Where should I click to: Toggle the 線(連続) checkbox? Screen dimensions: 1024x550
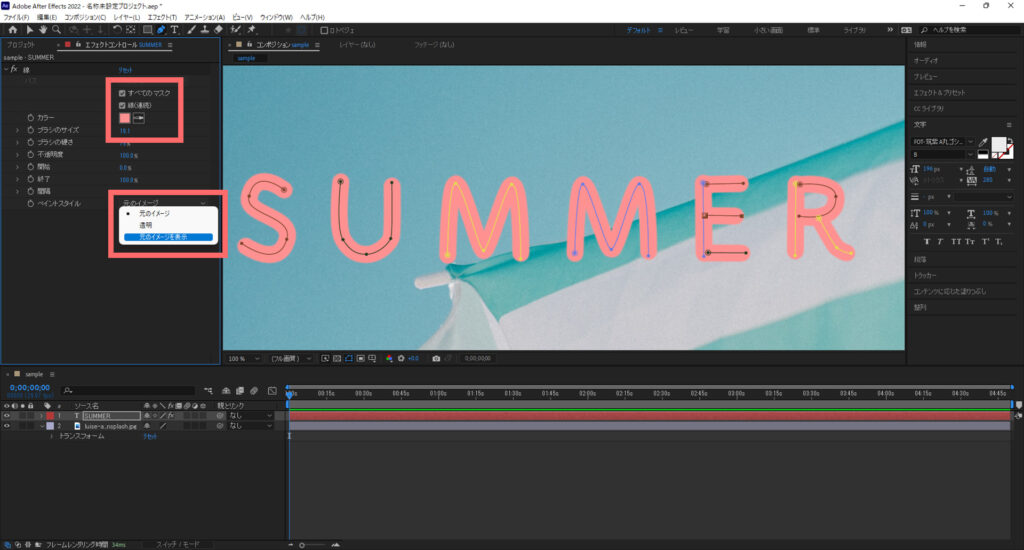click(122, 105)
